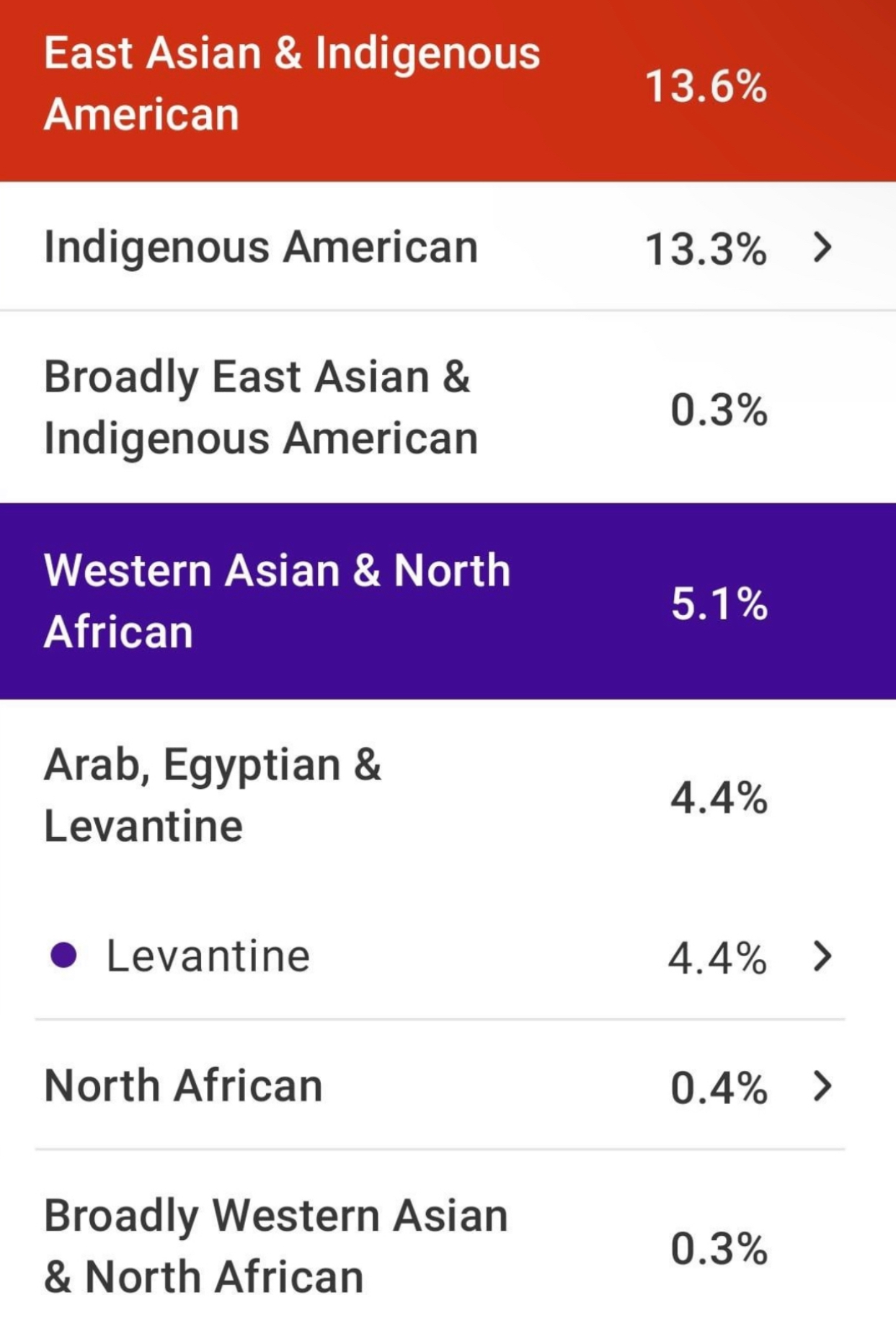Select Broadly Western Asian & North African row
The height and width of the screenshot is (1334, 896).
click(x=448, y=1246)
